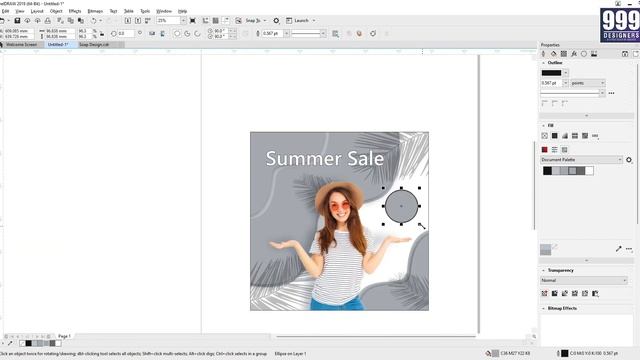Open the Window menu

164,11
